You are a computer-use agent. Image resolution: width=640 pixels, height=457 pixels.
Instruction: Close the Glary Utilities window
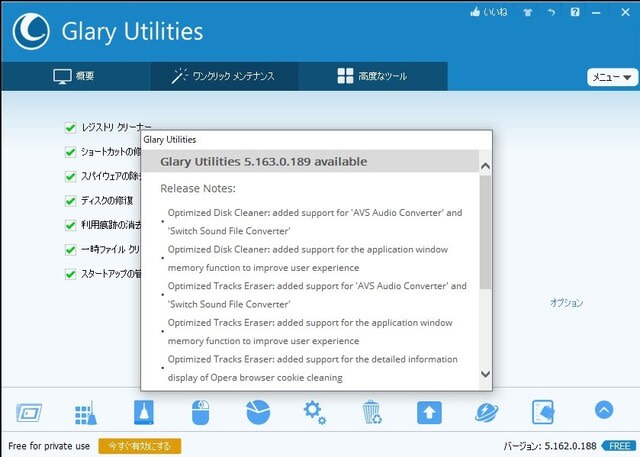point(626,12)
